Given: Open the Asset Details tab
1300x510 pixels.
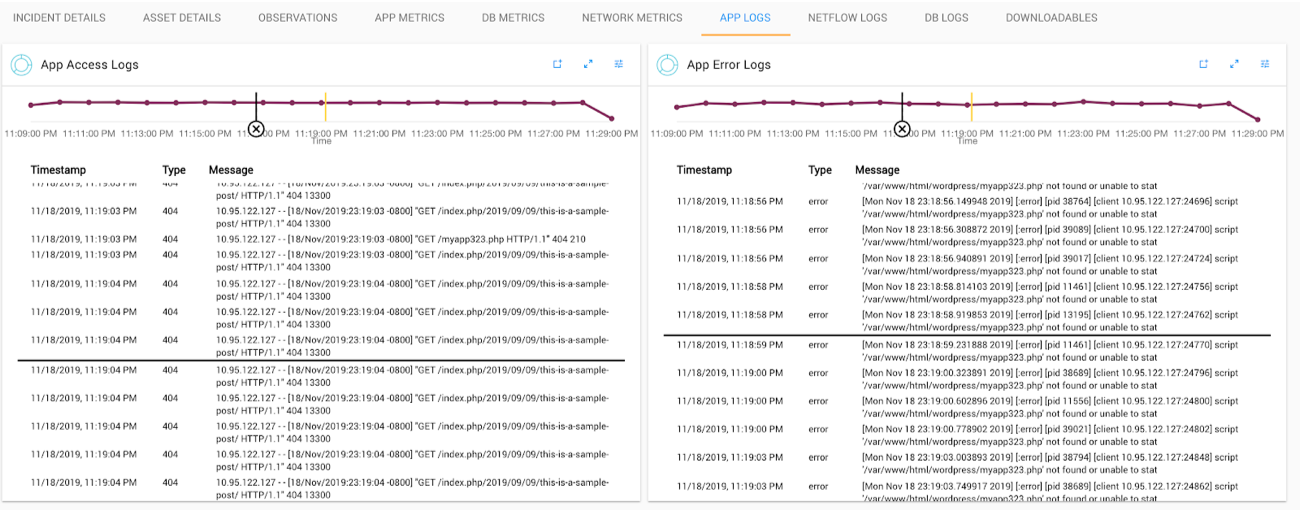Looking at the screenshot, I should coord(182,18).
